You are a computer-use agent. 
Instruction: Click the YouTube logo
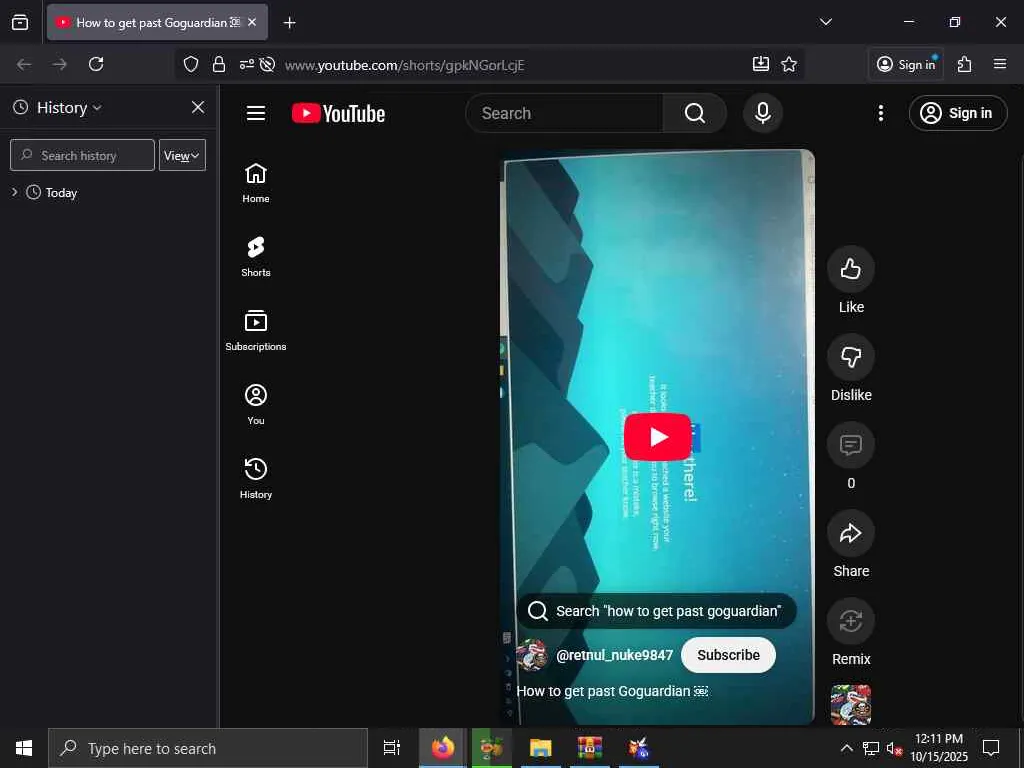point(338,114)
